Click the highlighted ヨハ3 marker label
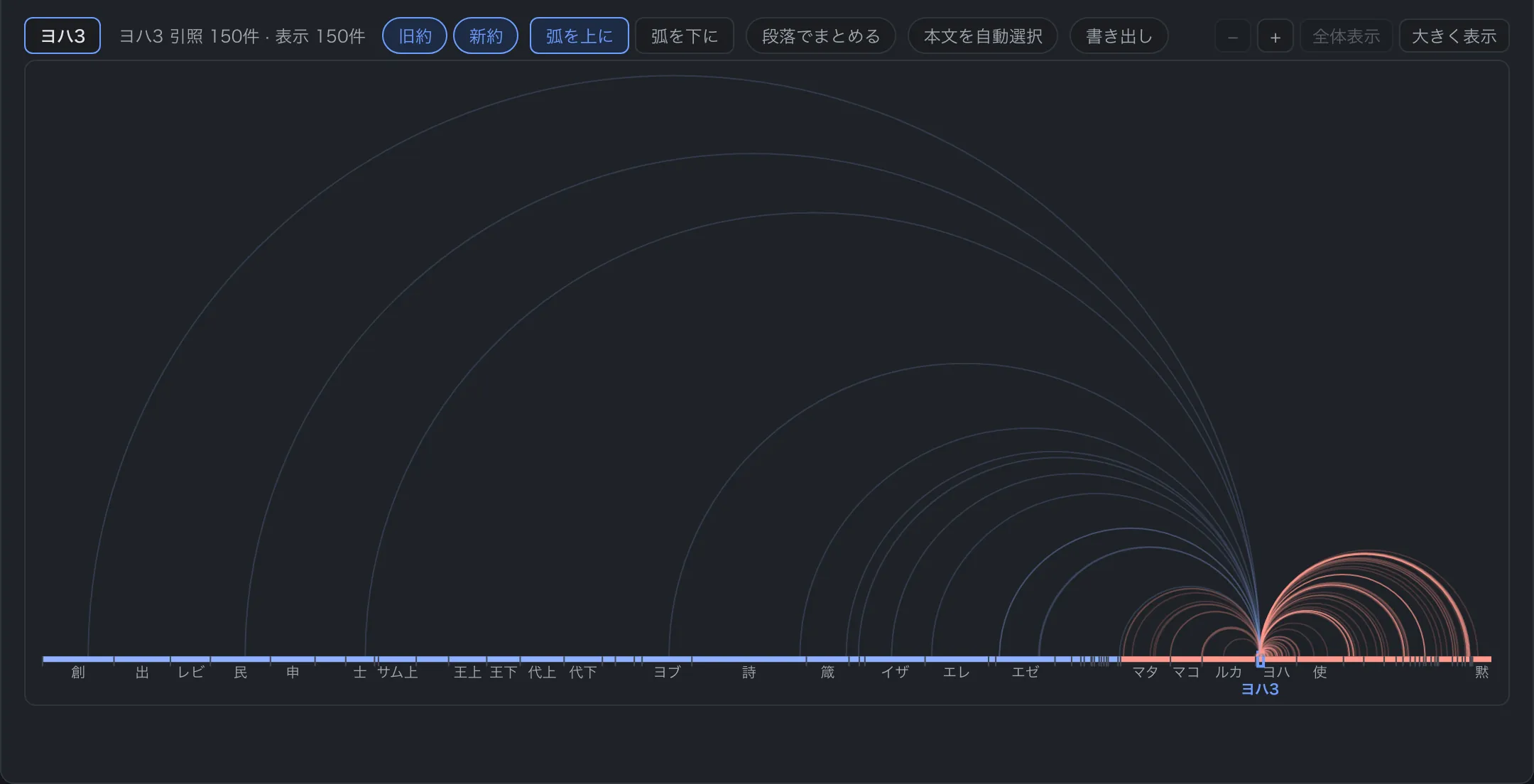1534x784 pixels. point(1260,689)
